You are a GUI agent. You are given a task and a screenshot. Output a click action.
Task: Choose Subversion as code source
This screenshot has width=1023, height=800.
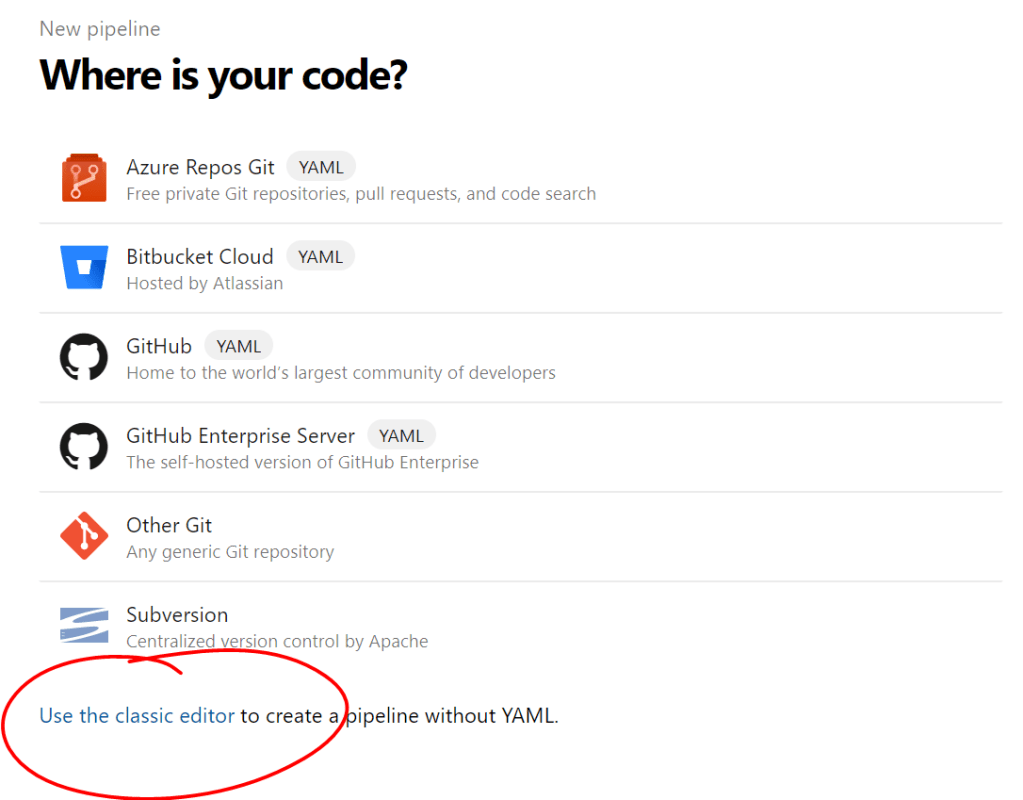177,615
